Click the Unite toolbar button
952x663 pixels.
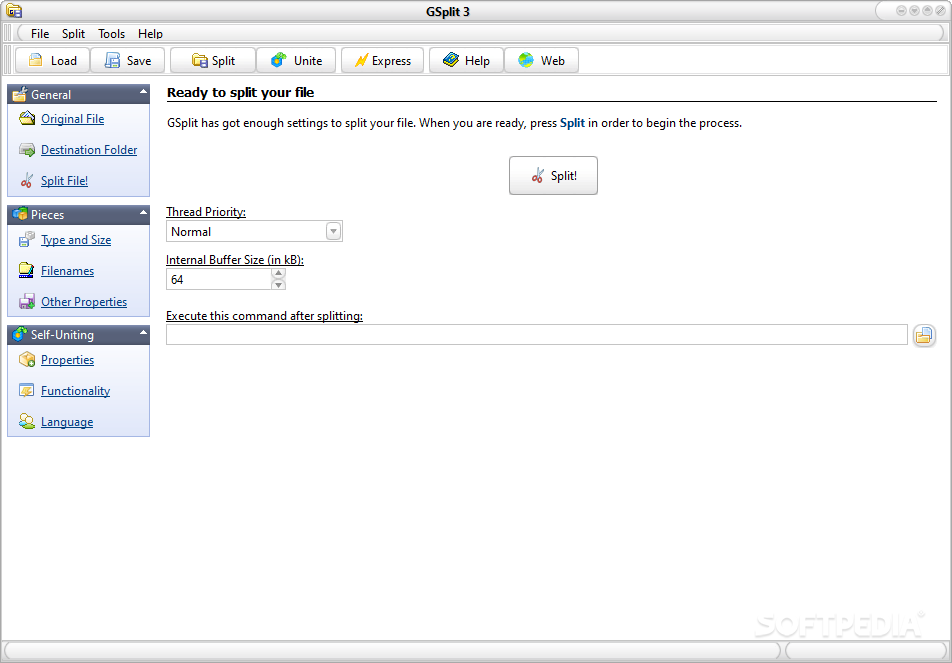[296, 61]
